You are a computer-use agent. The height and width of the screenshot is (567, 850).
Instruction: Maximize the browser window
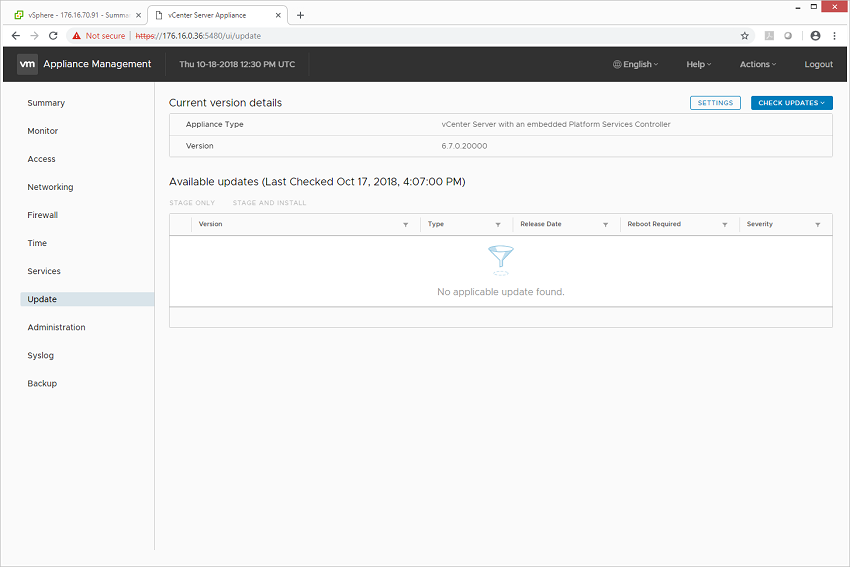814,7
